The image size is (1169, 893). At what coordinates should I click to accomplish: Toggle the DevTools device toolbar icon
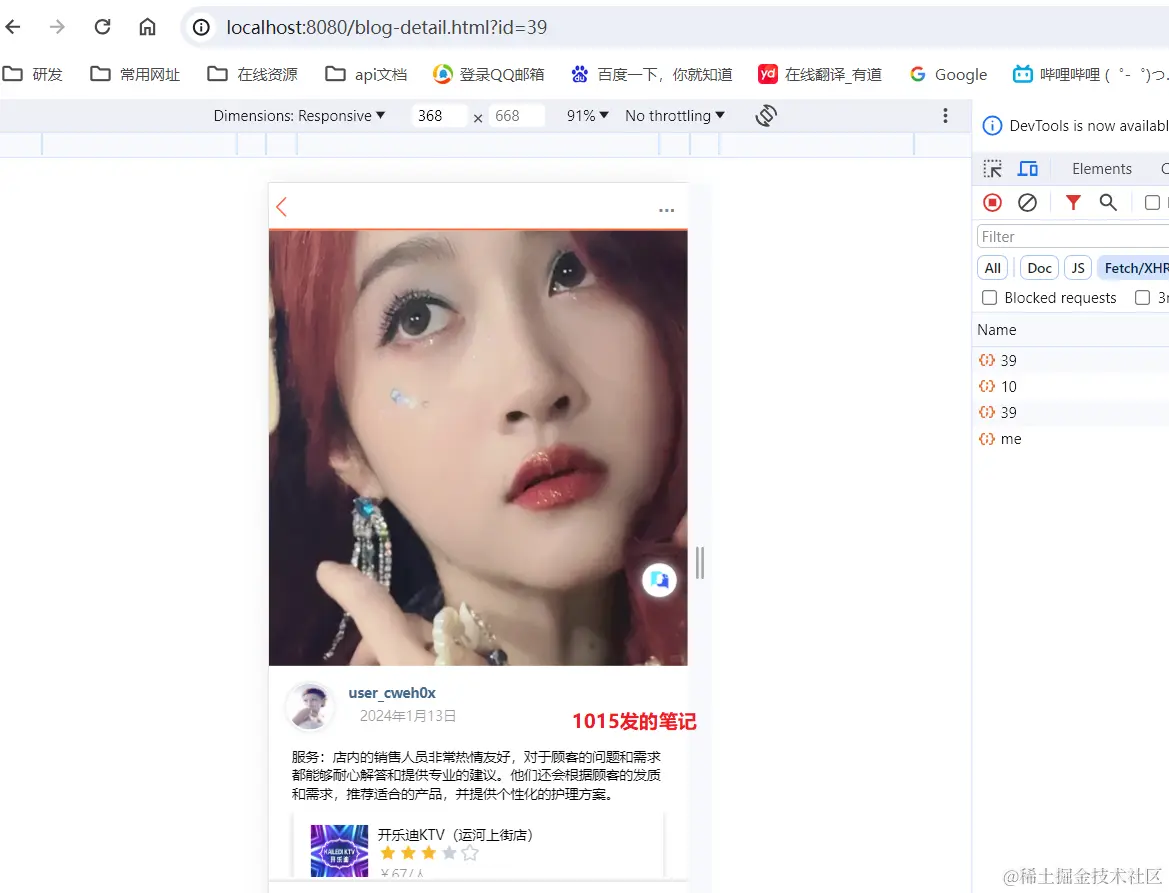1028,169
